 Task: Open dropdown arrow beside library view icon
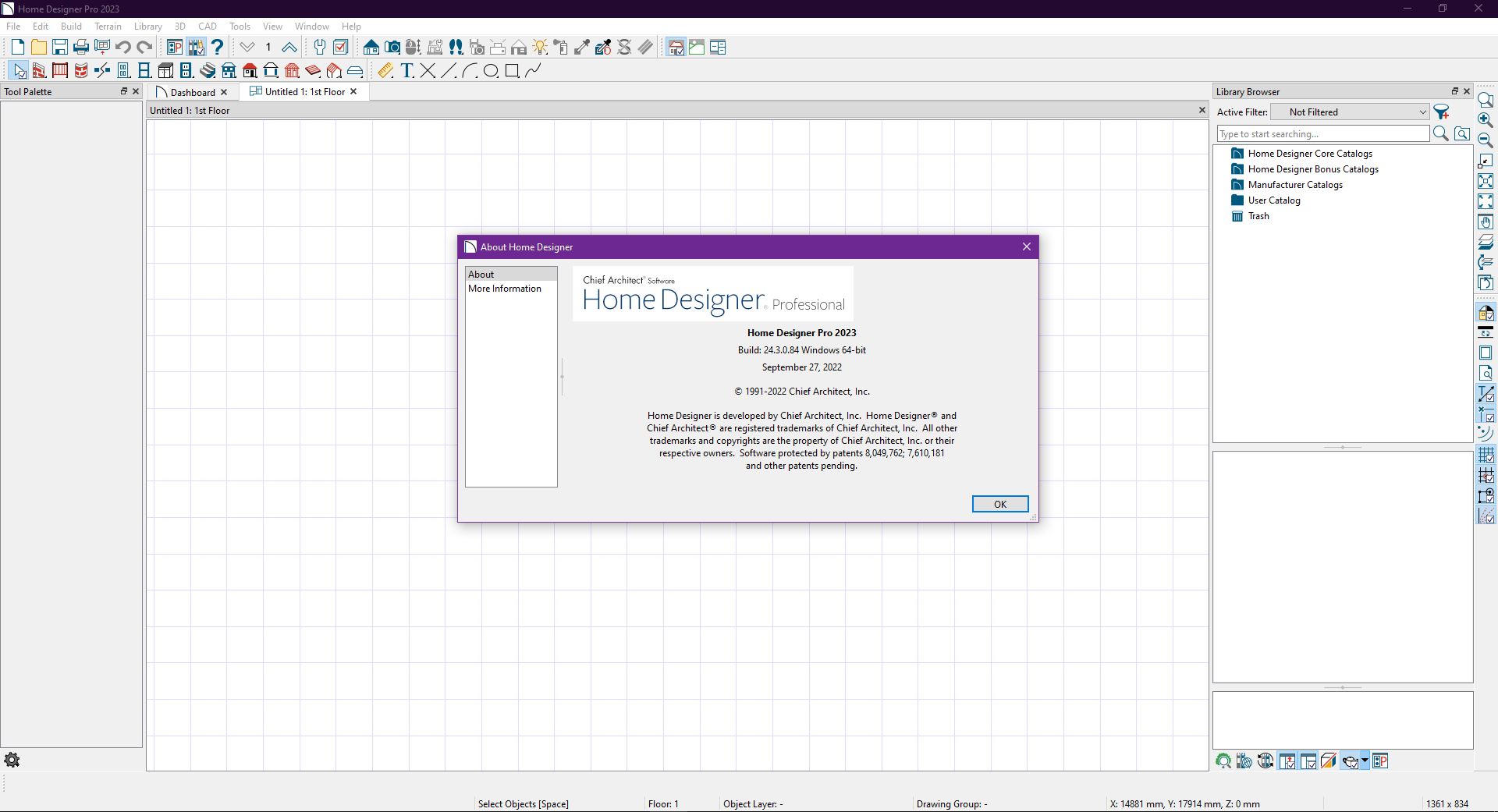click(1365, 761)
